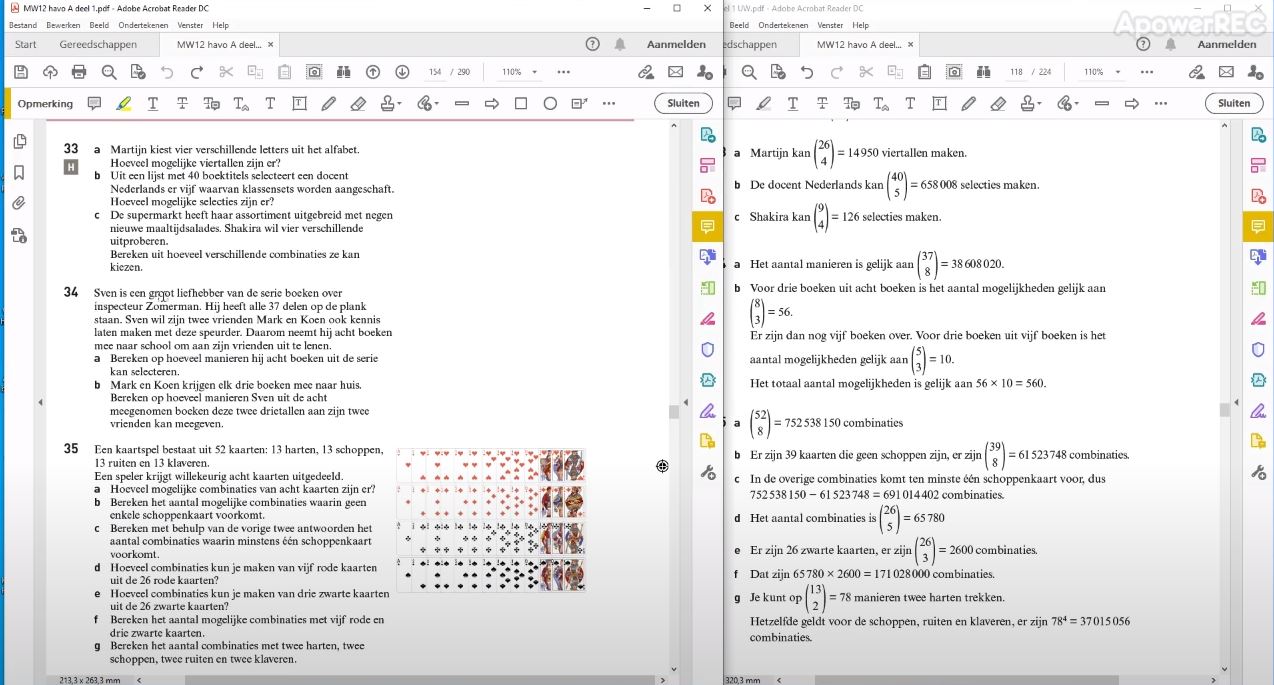1274x685 pixels.
Task: Click left window vertical scrollbar thumb
Action: (x=674, y=412)
